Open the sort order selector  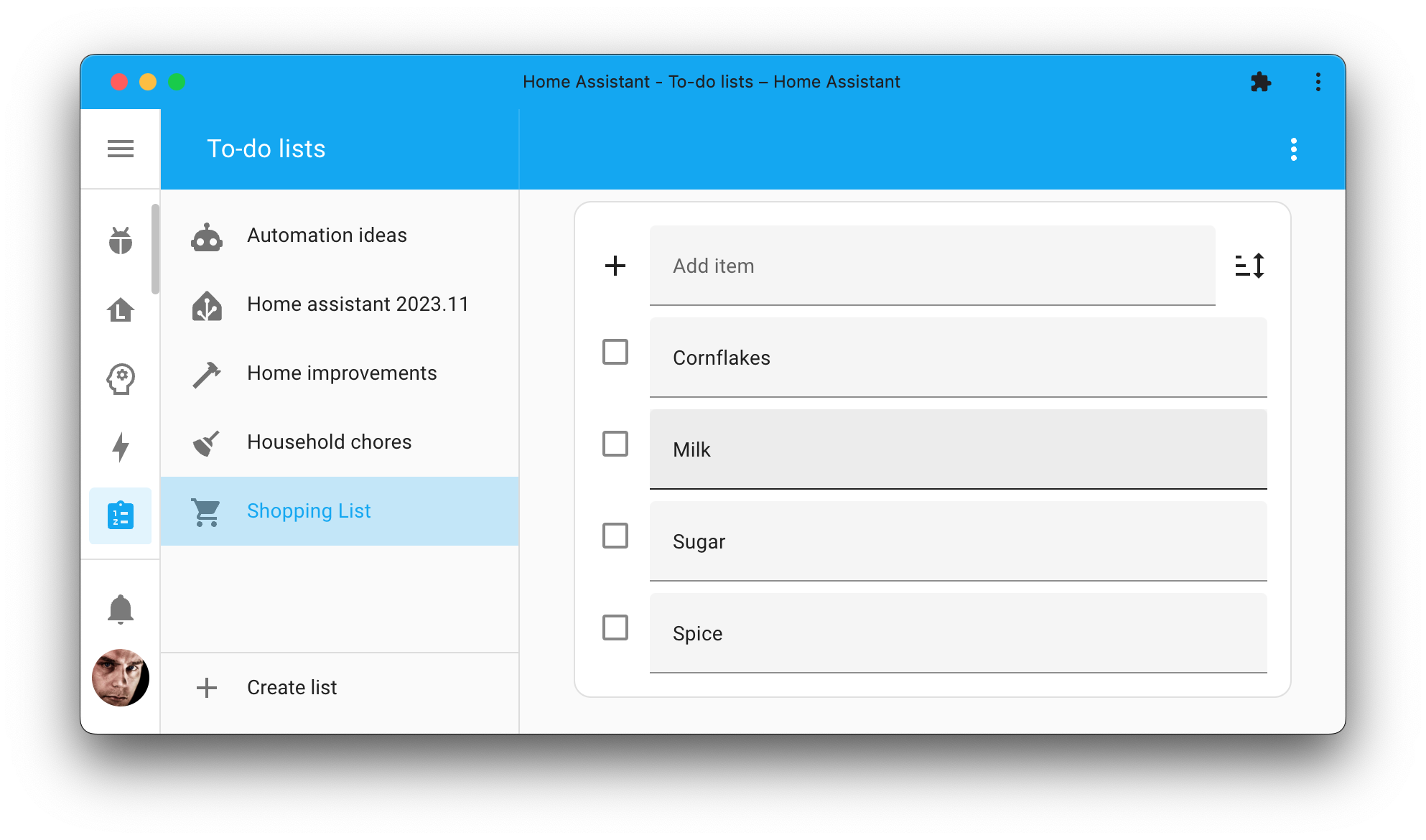(x=1250, y=266)
